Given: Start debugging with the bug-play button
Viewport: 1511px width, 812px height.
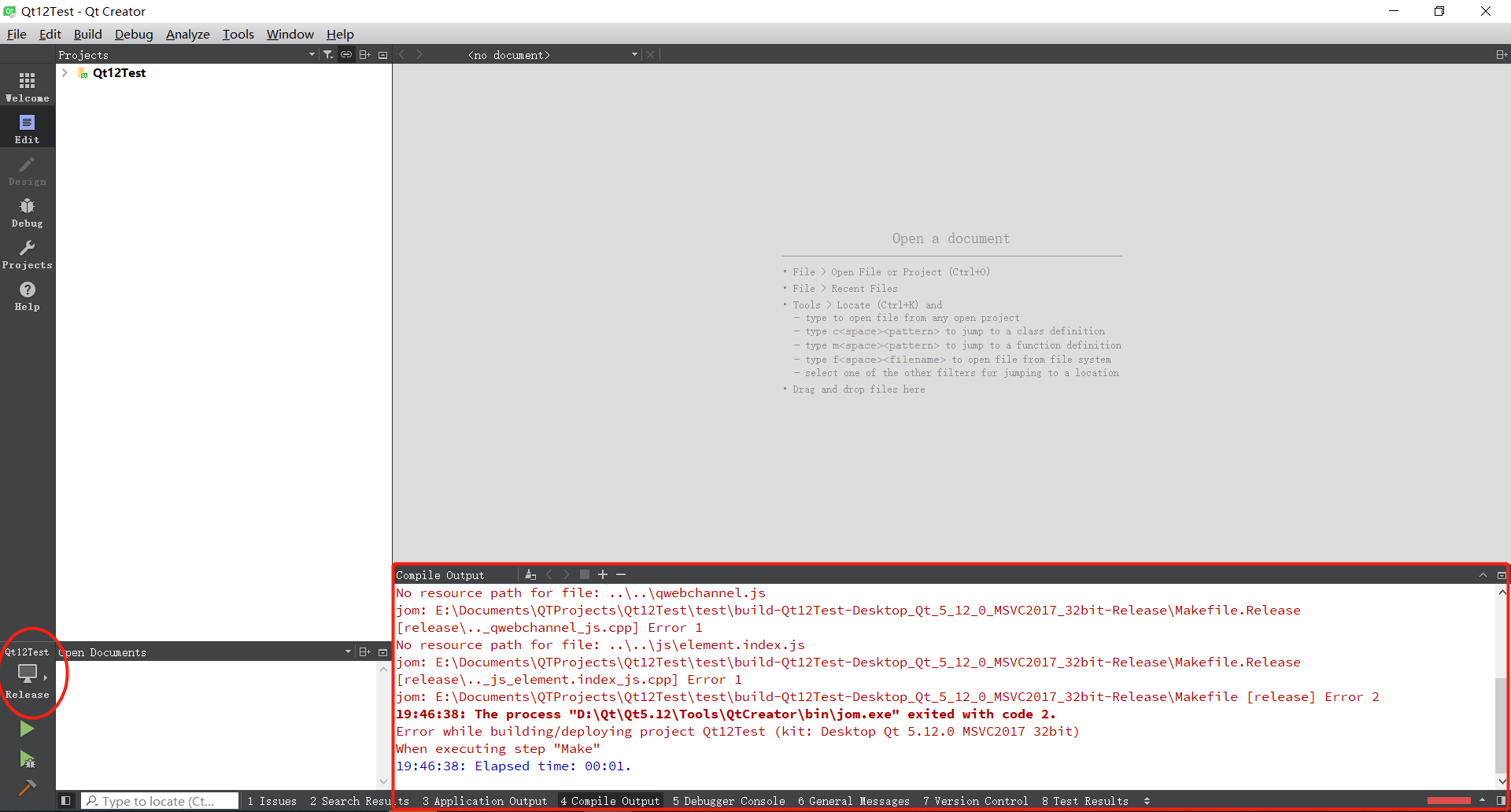Looking at the screenshot, I should point(27,759).
